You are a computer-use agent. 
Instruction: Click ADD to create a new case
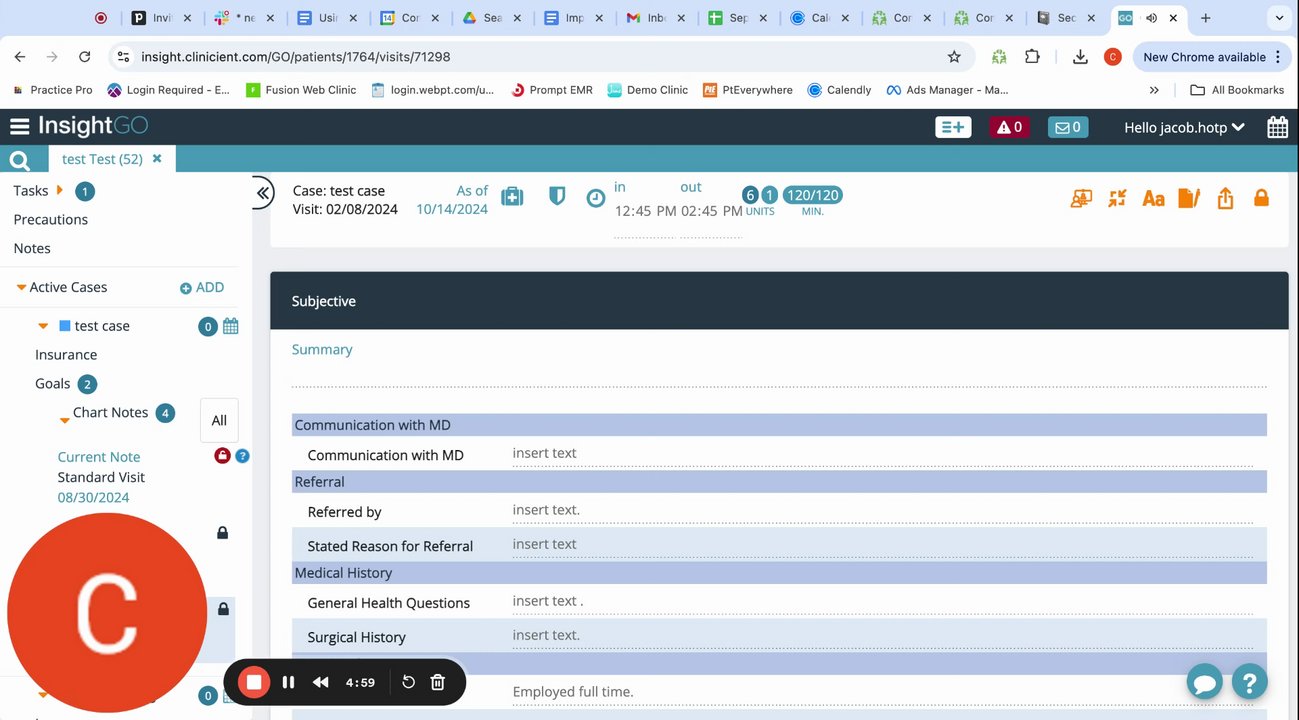pyautogui.click(x=202, y=288)
